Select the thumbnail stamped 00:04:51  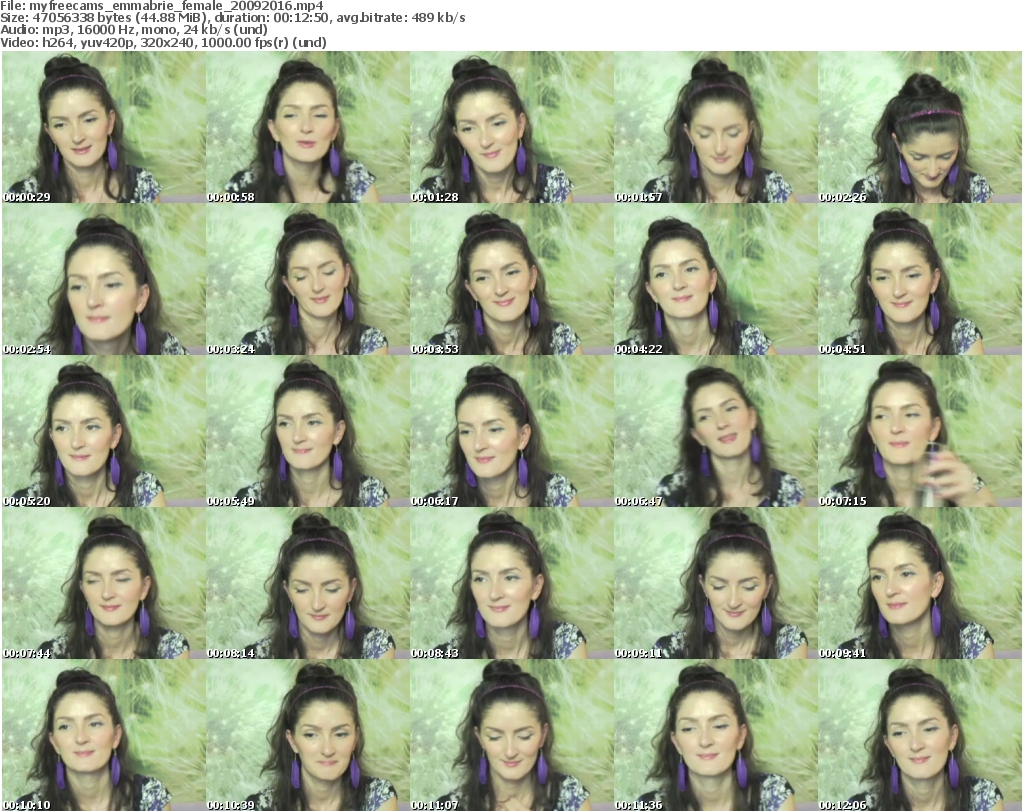[920, 279]
